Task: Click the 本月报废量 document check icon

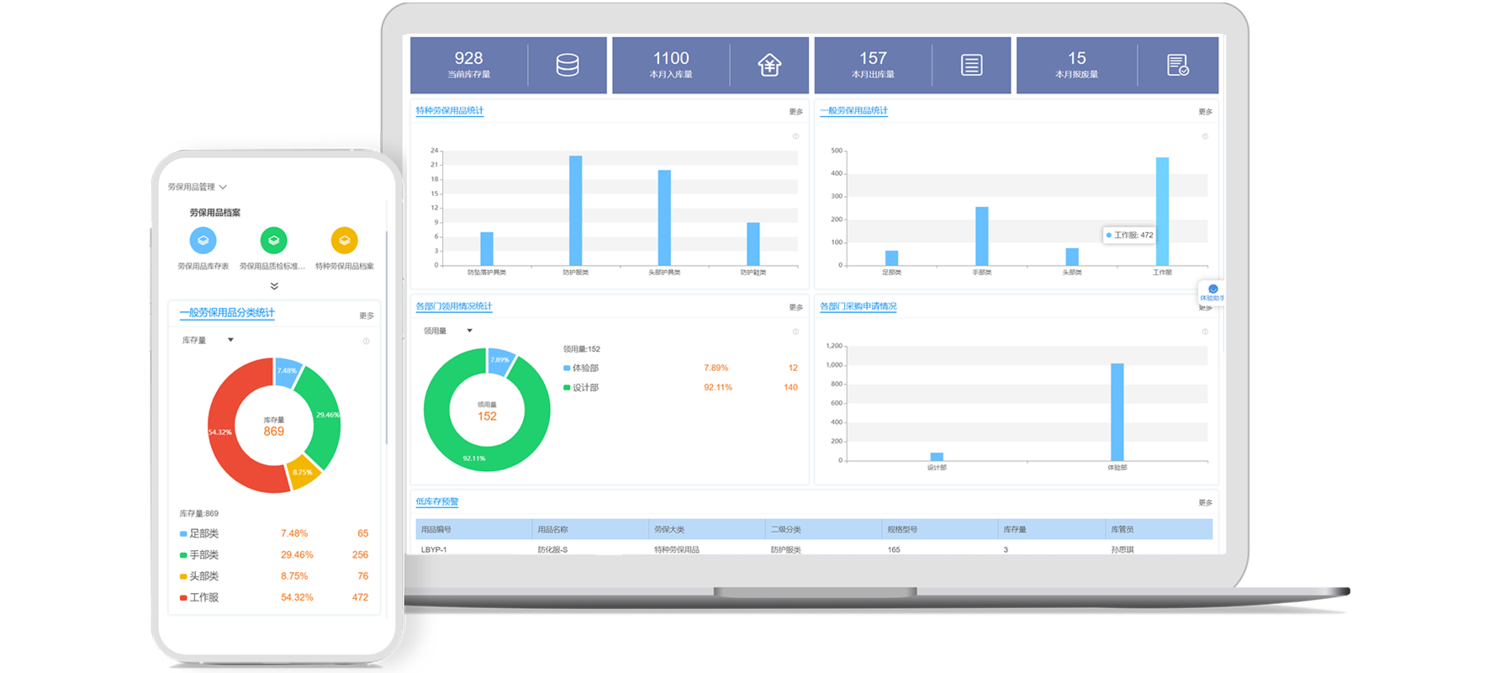Action: [x=1177, y=65]
